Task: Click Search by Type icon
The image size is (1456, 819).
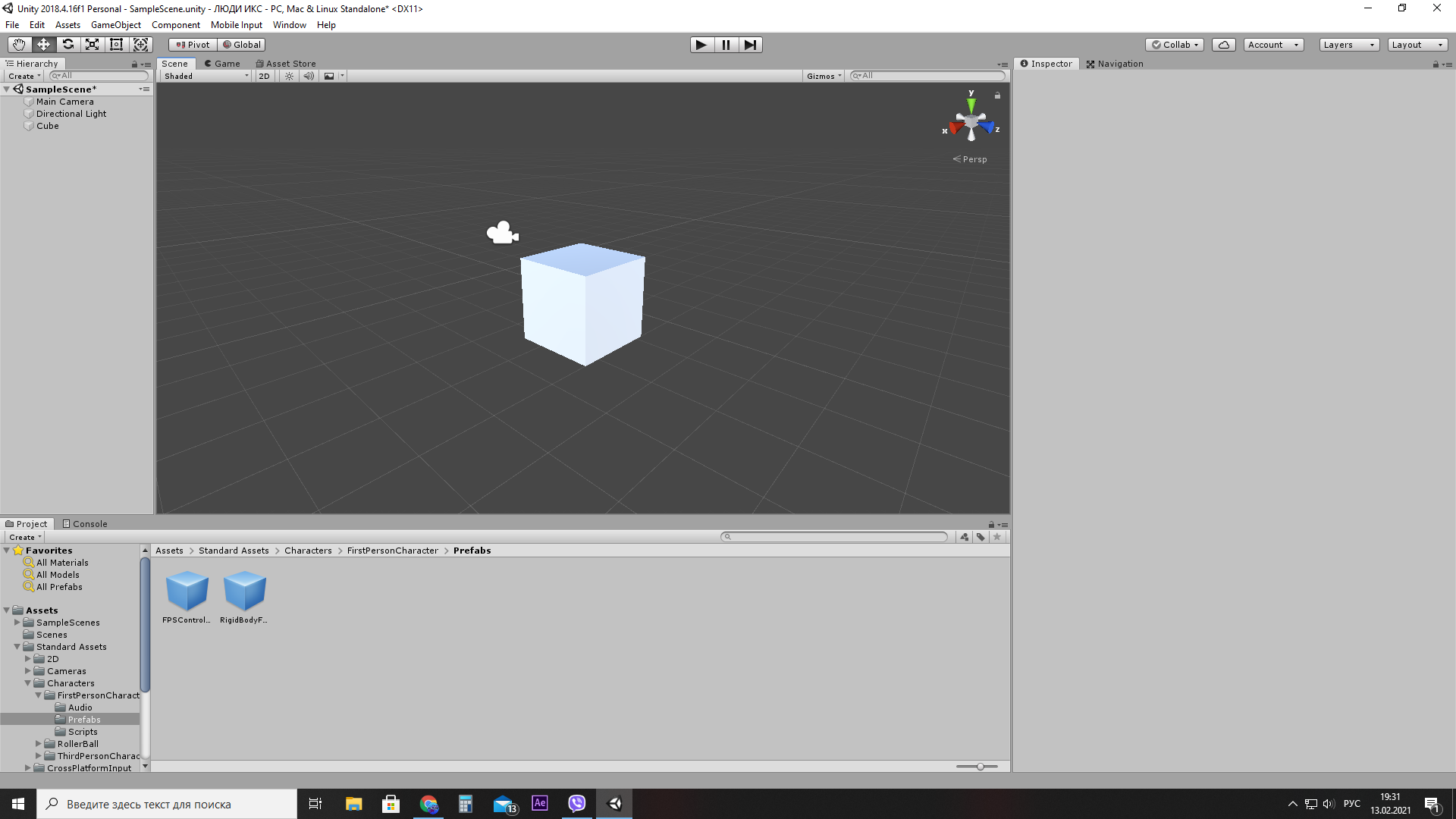Action: 964,537
